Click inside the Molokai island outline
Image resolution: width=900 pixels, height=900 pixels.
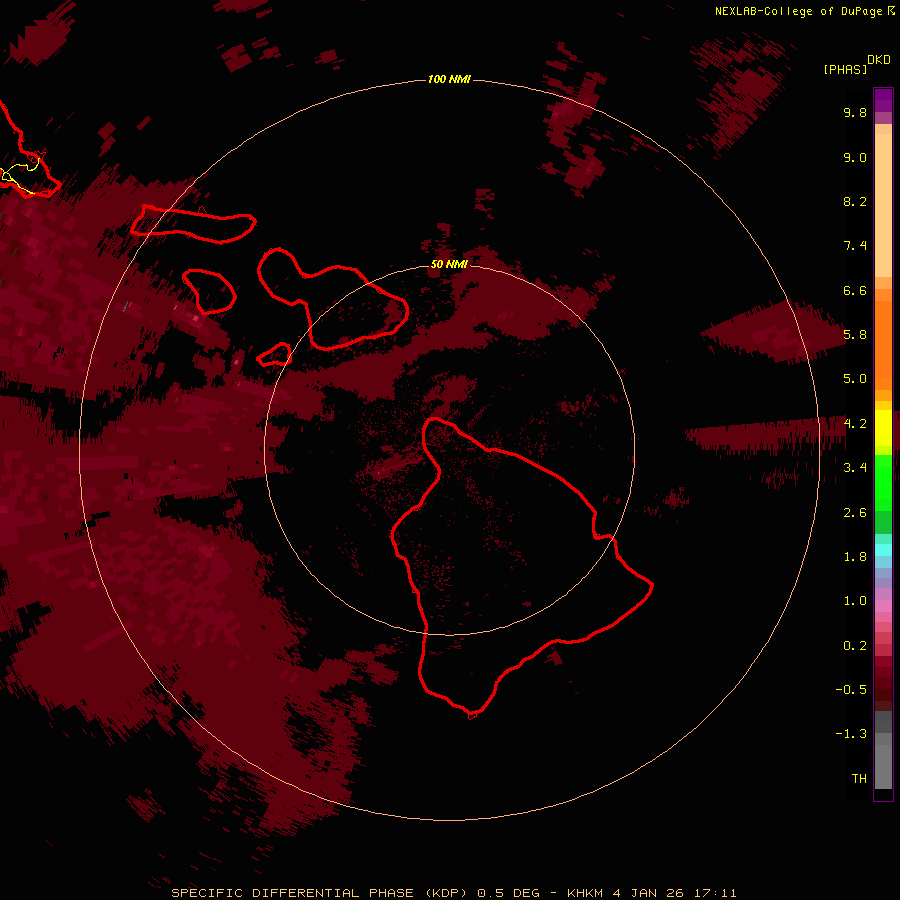tap(192, 224)
